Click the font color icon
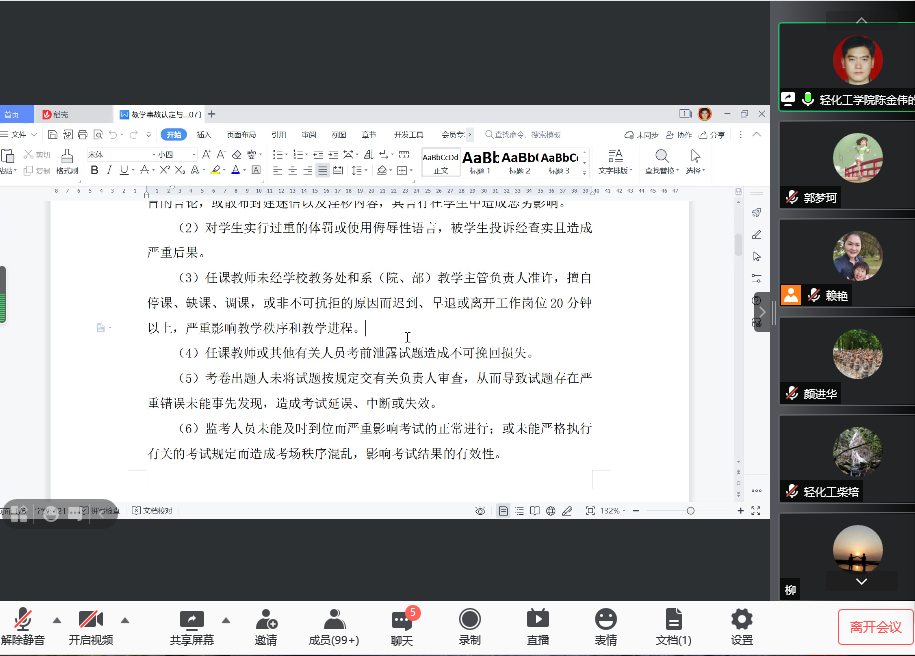The height and width of the screenshot is (656, 915). (235, 169)
